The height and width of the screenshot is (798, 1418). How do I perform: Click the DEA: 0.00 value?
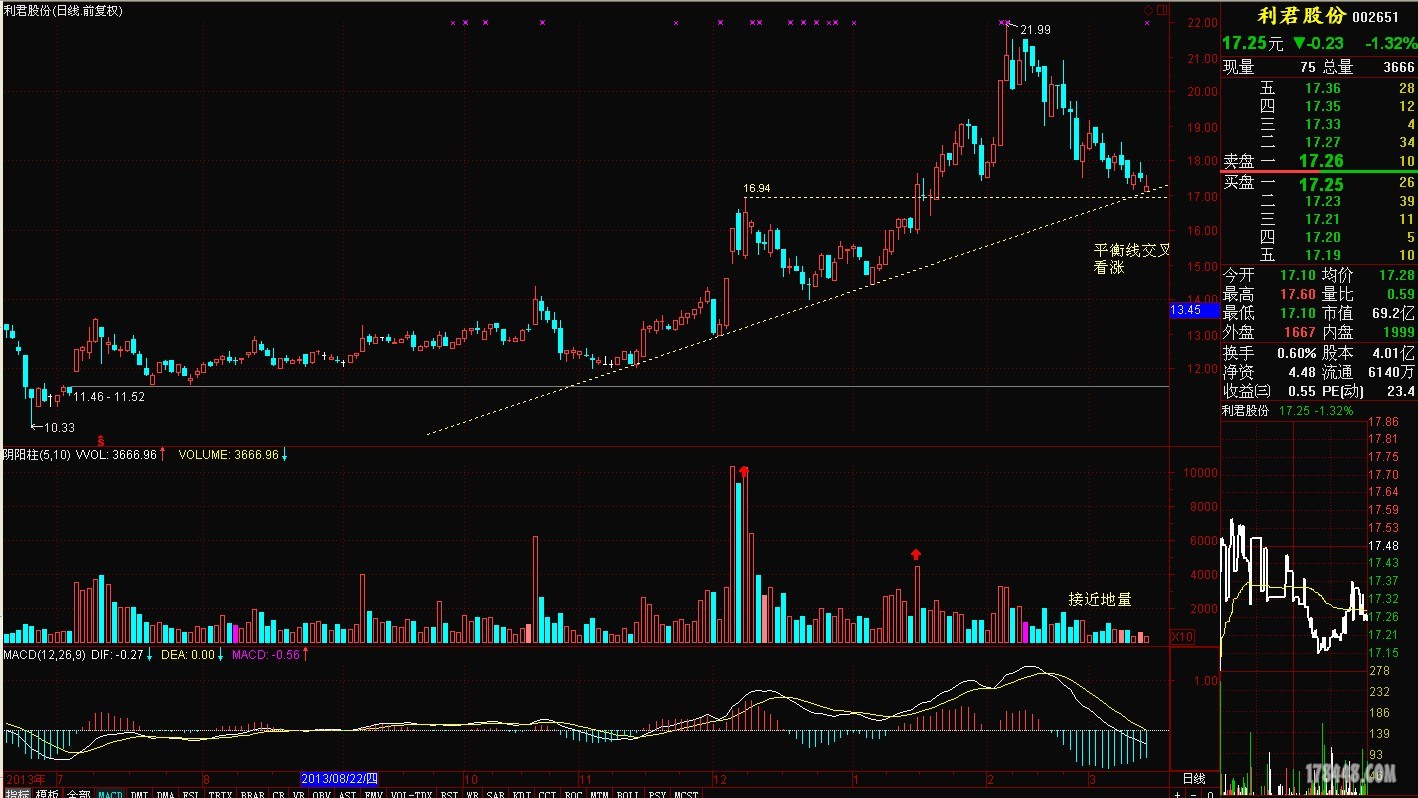[188, 654]
